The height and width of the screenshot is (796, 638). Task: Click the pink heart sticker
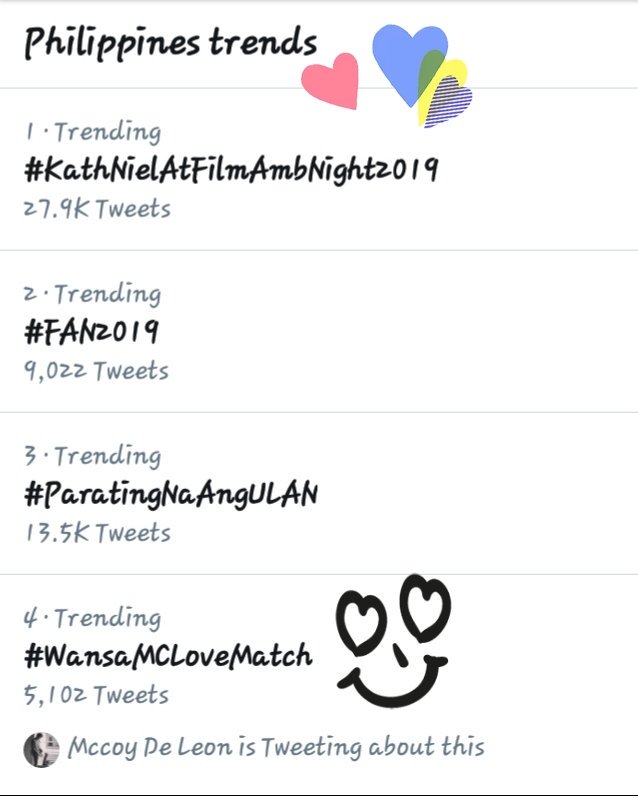point(331,80)
